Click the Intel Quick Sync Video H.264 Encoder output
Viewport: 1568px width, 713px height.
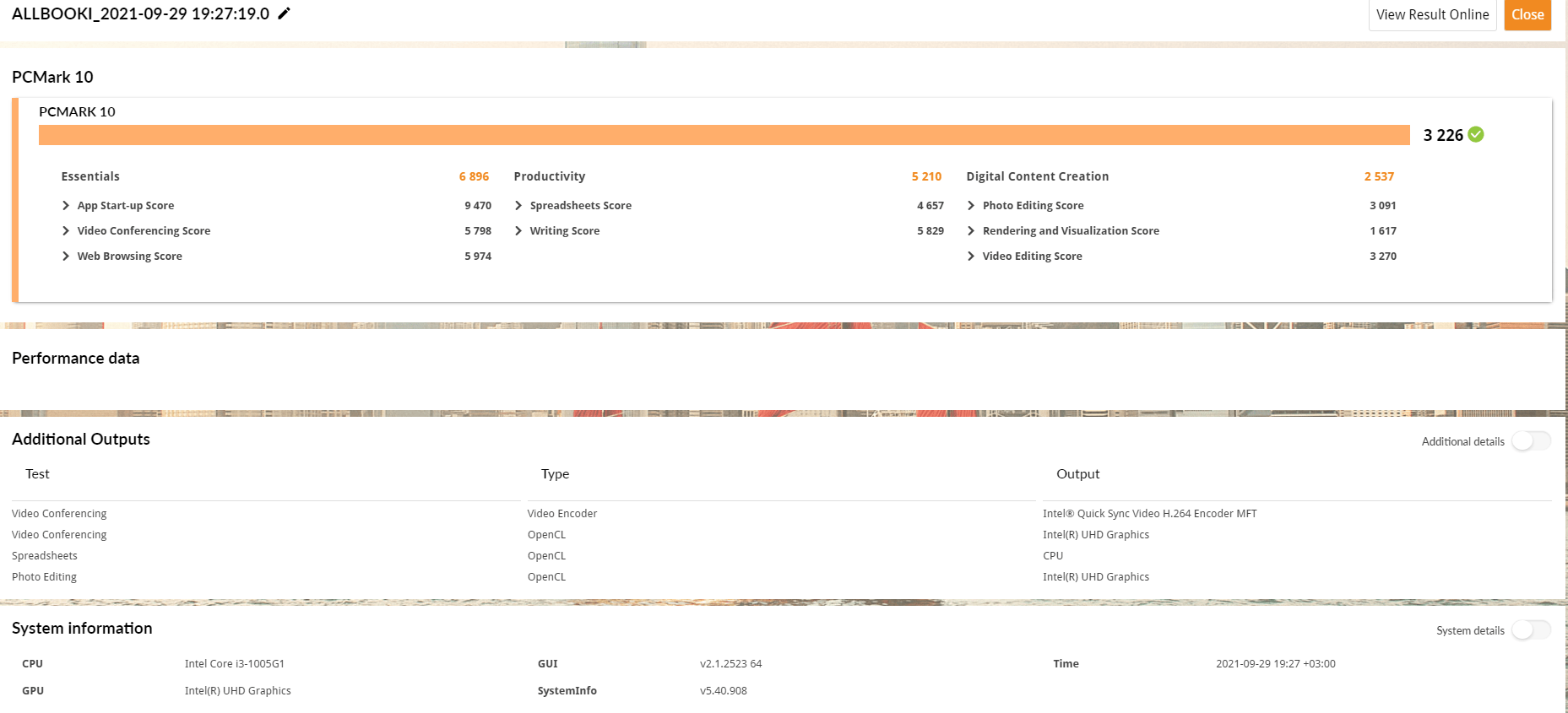1149,513
